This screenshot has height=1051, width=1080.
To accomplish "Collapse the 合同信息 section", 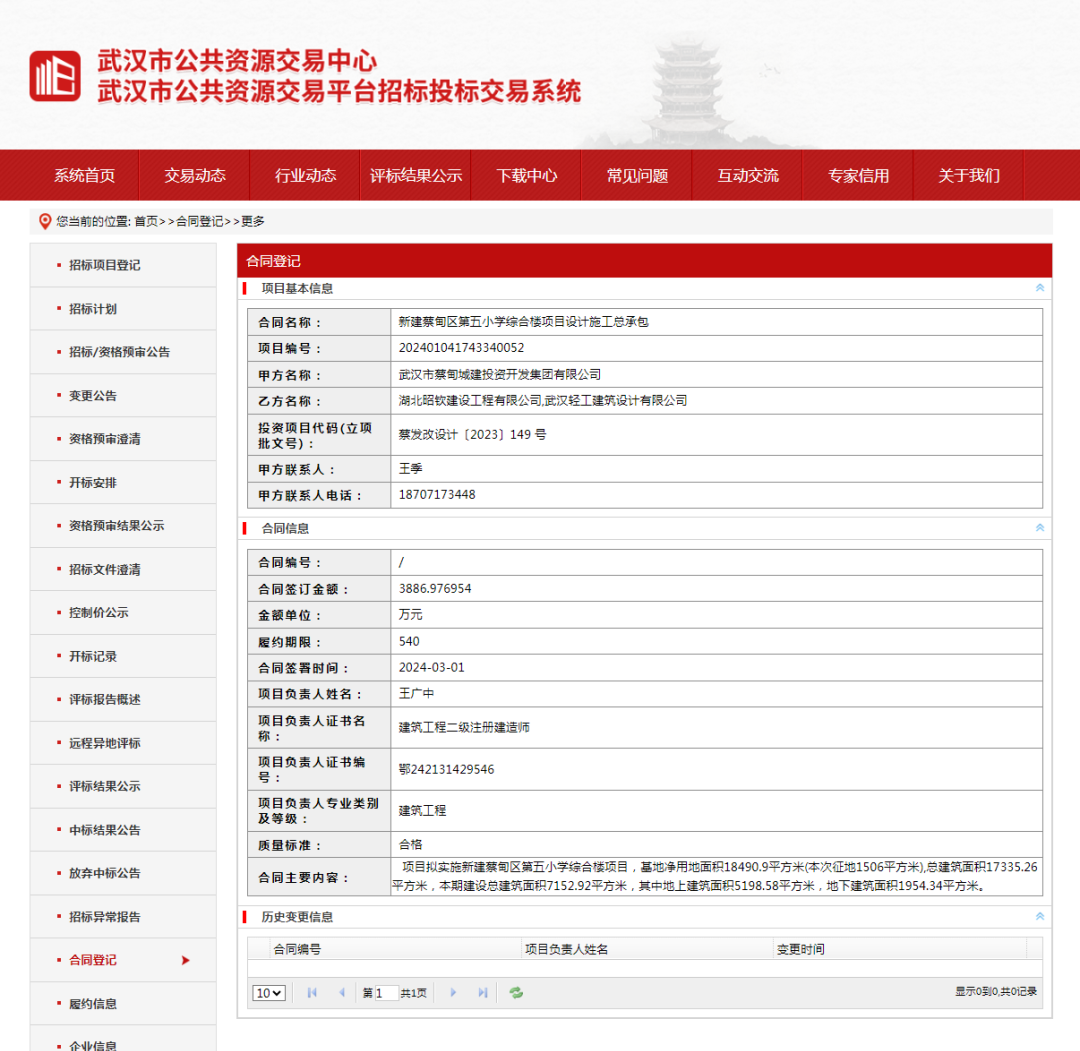I will click(x=1040, y=528).
